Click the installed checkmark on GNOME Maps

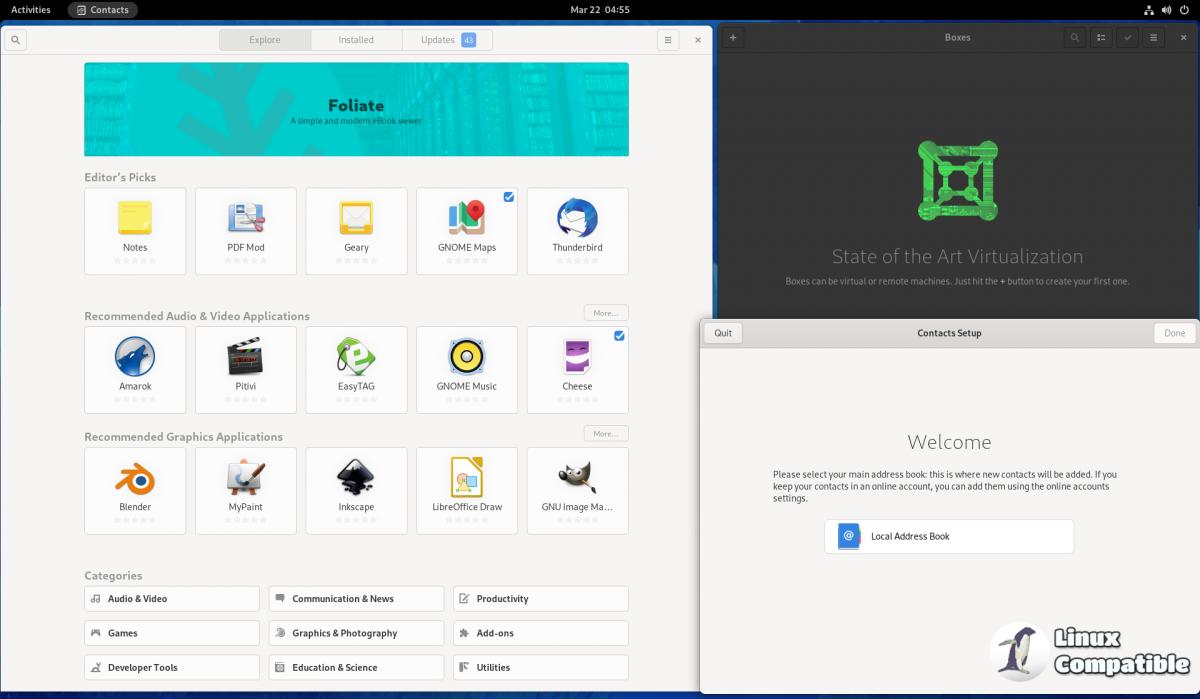(509, 197)
